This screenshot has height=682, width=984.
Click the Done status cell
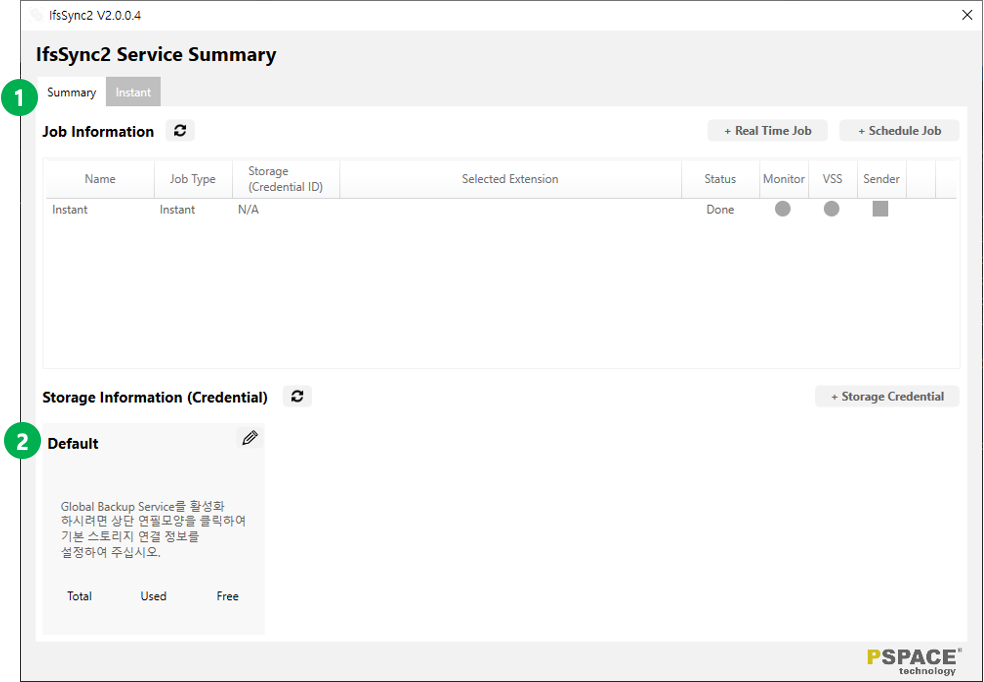pyautogui.click(x=720, y=210)
